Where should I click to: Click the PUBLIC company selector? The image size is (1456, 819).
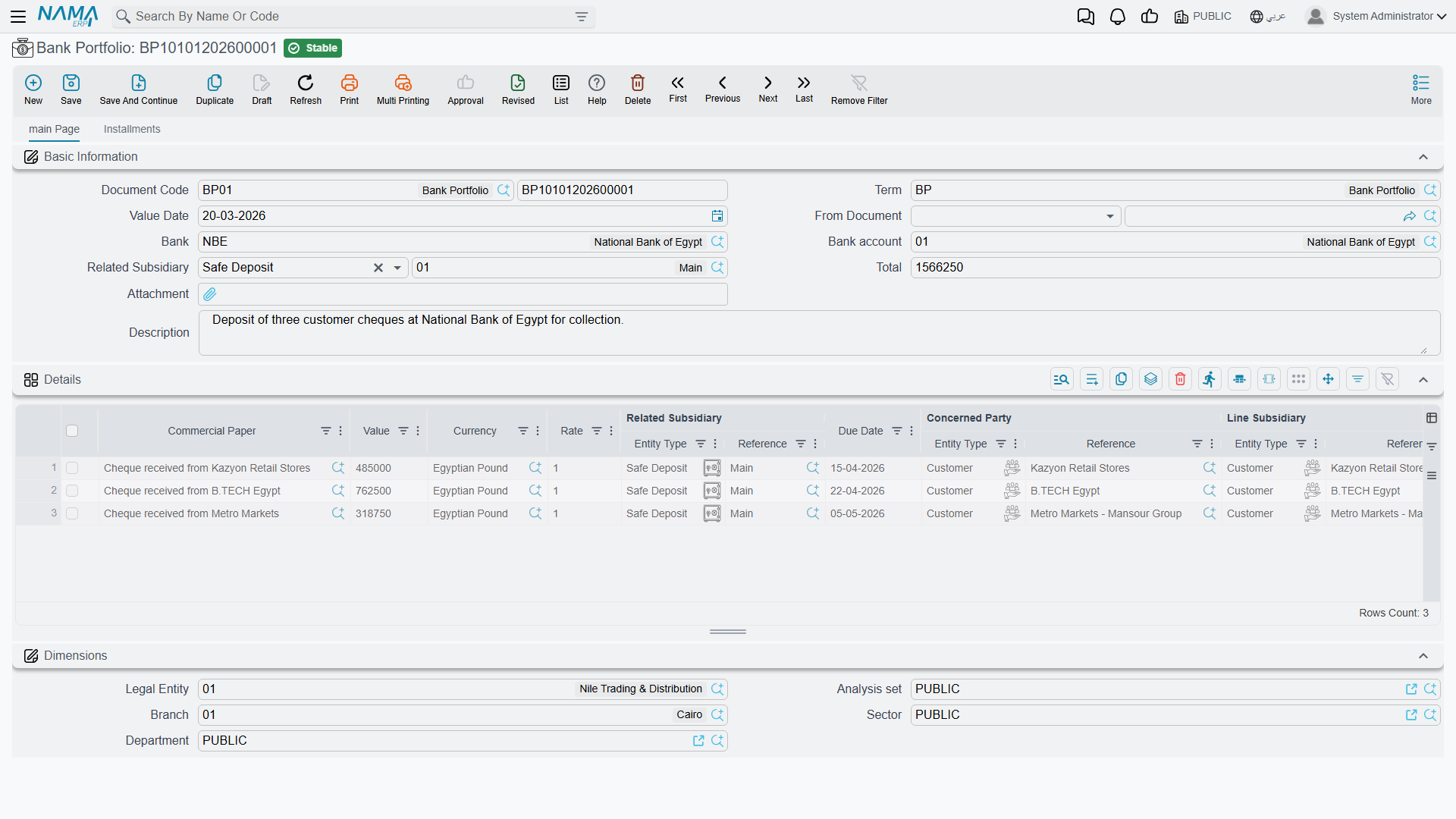tap(1203, 16)
